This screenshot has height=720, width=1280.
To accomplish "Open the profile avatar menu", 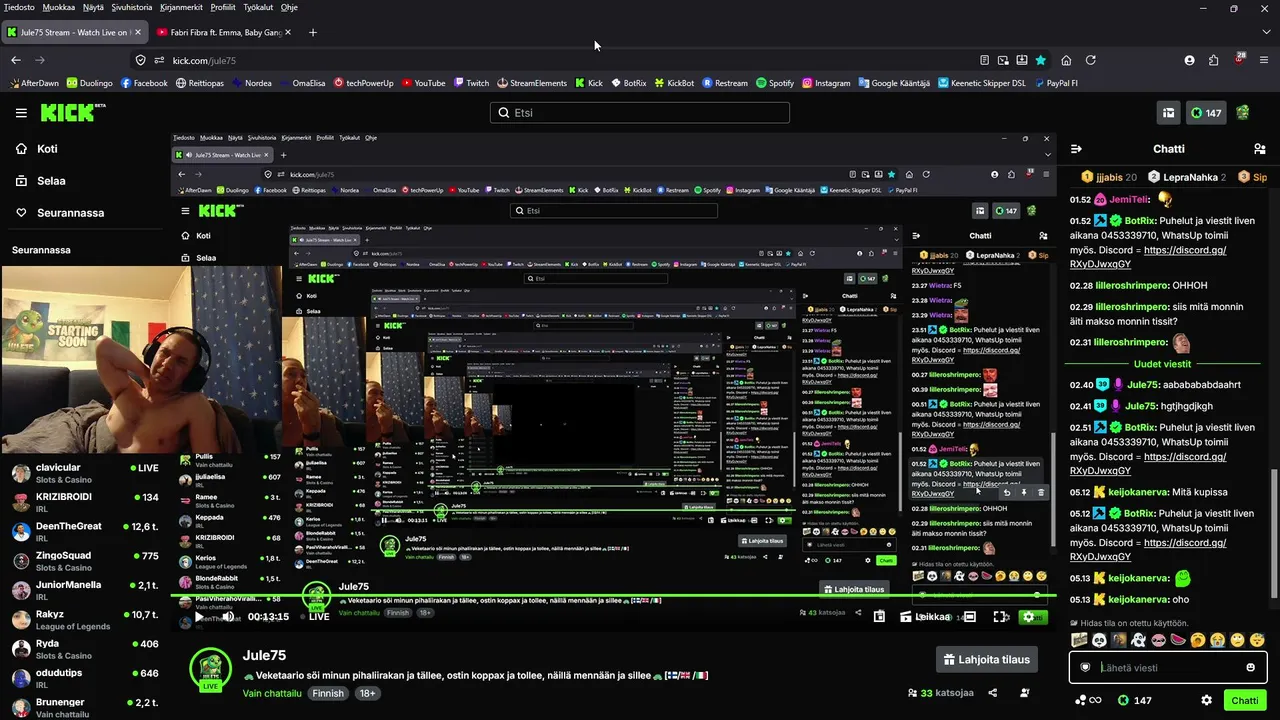I will coord(1243,113).
